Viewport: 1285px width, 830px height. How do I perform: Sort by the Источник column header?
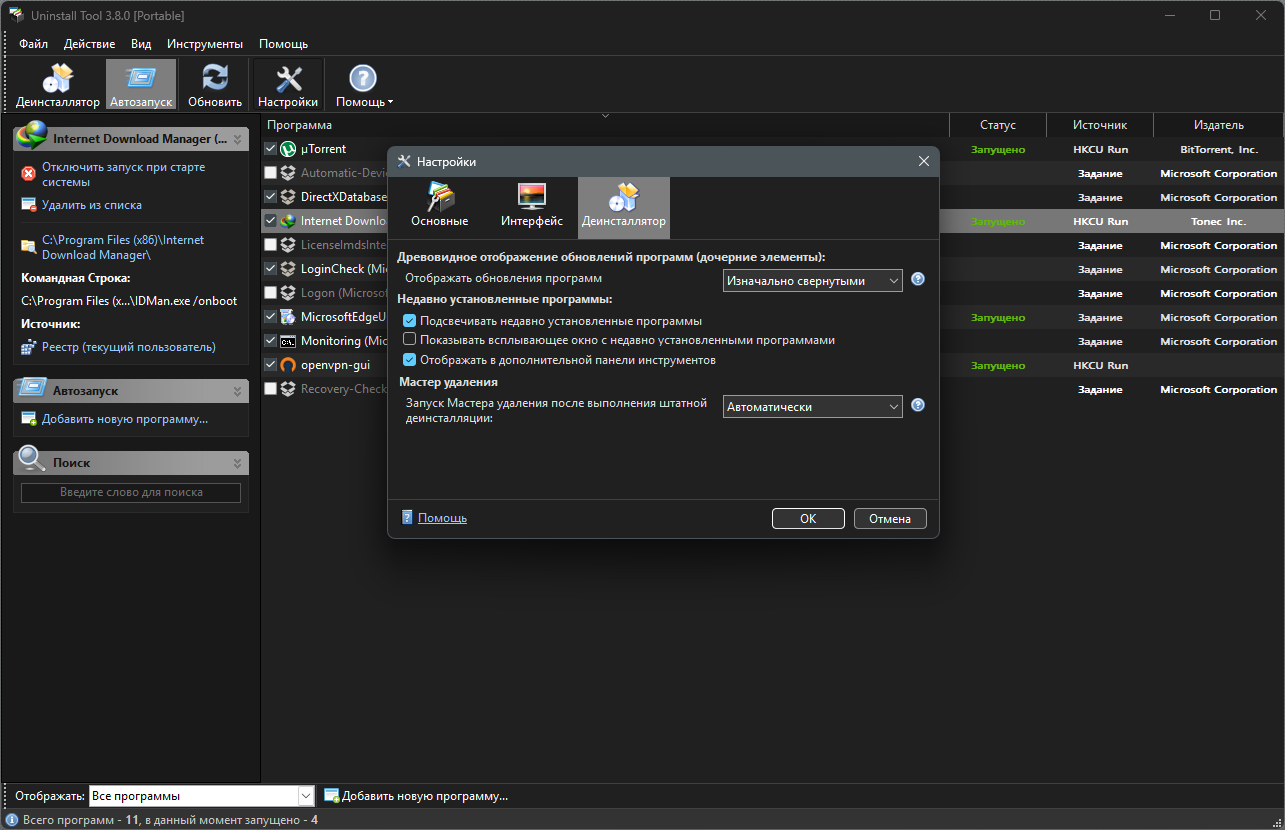pos(1100,125)
